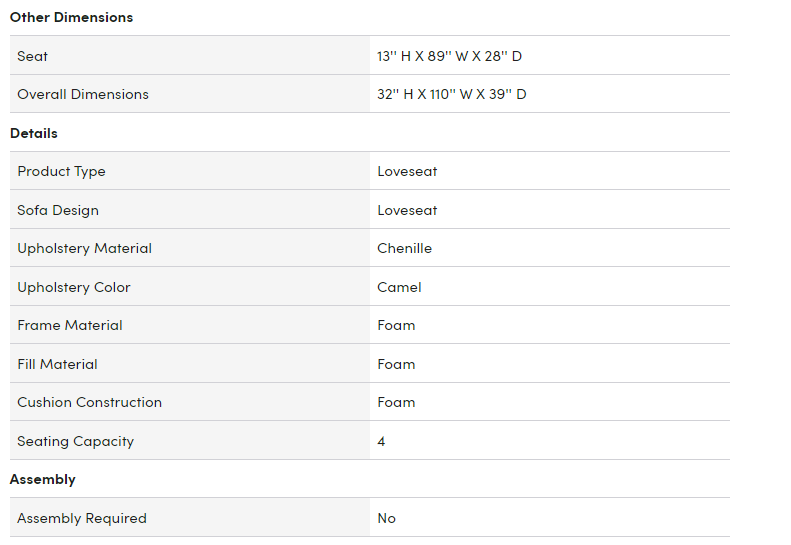Select the Overall Dimensions label

coord(83,94)
